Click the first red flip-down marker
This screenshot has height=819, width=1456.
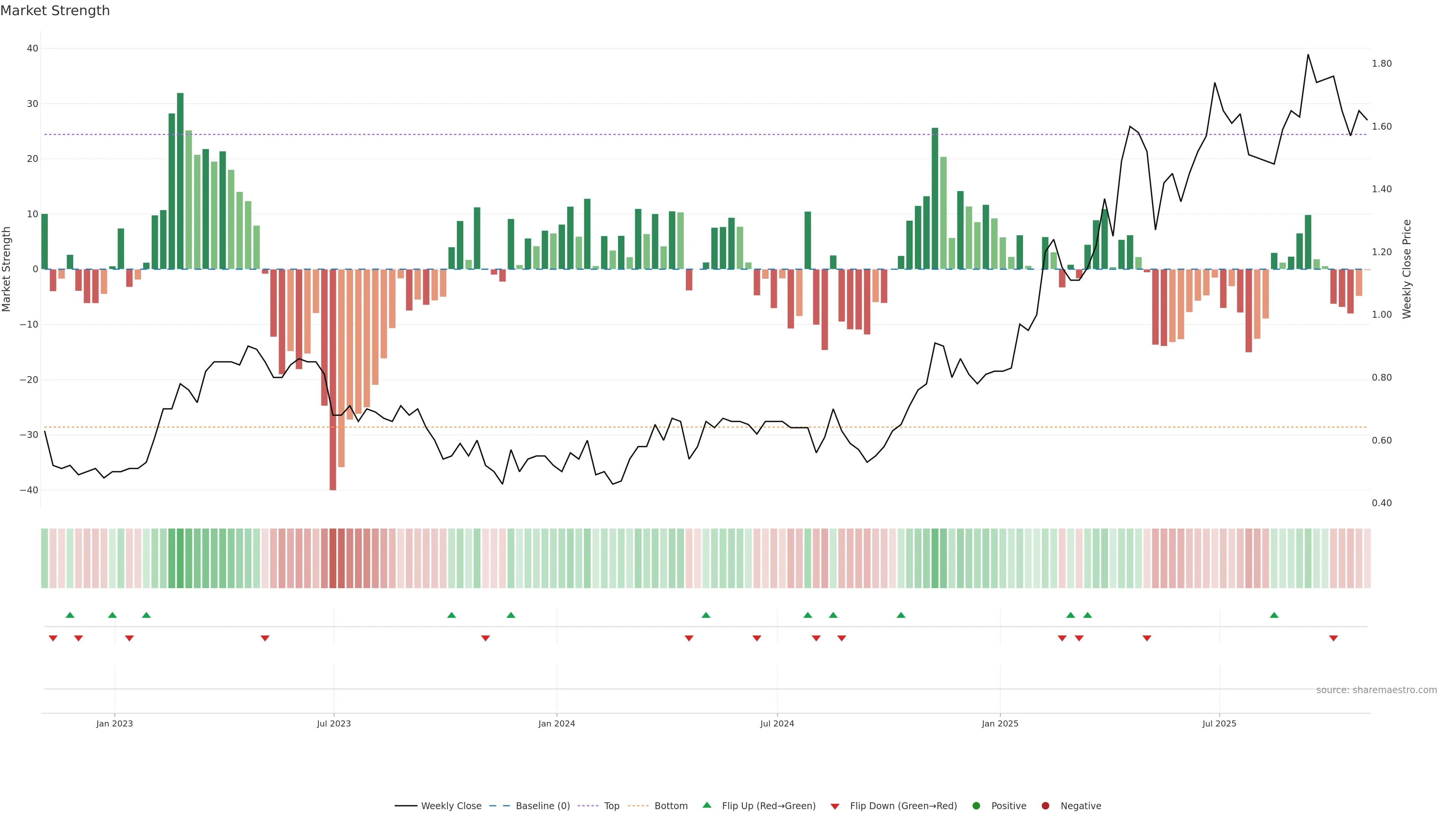(53, 638)
